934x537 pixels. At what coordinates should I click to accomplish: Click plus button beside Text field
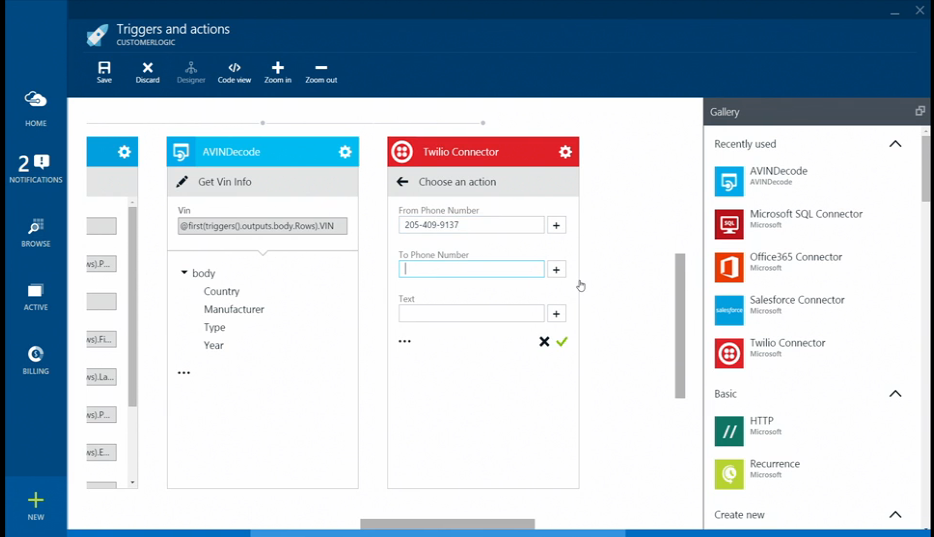coord(557,314)
